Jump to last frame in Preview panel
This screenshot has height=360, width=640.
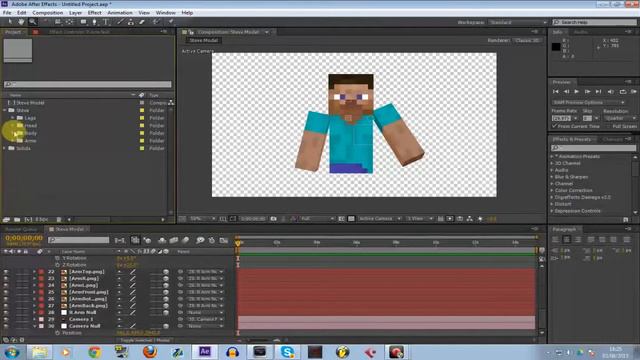tap(598, 92)
